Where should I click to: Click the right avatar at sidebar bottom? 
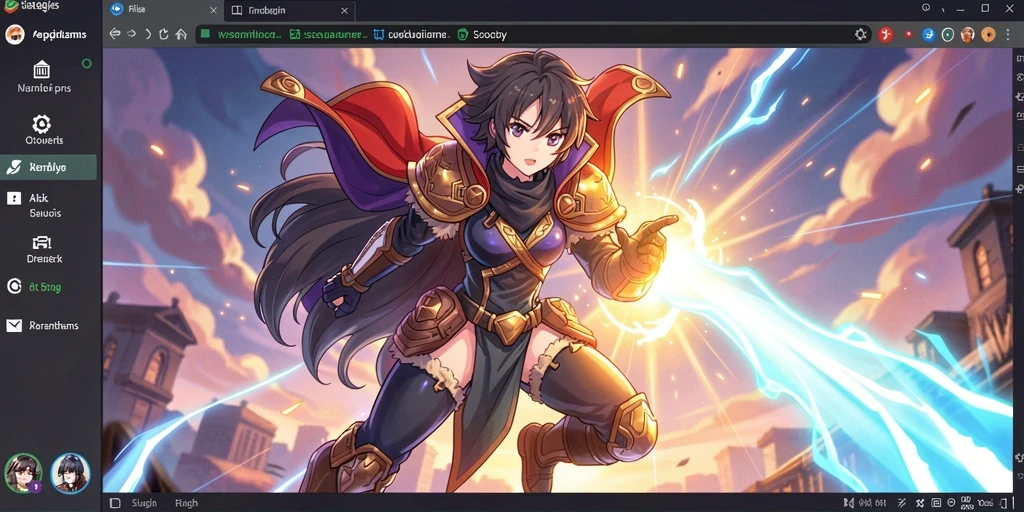tap(70, 473)
